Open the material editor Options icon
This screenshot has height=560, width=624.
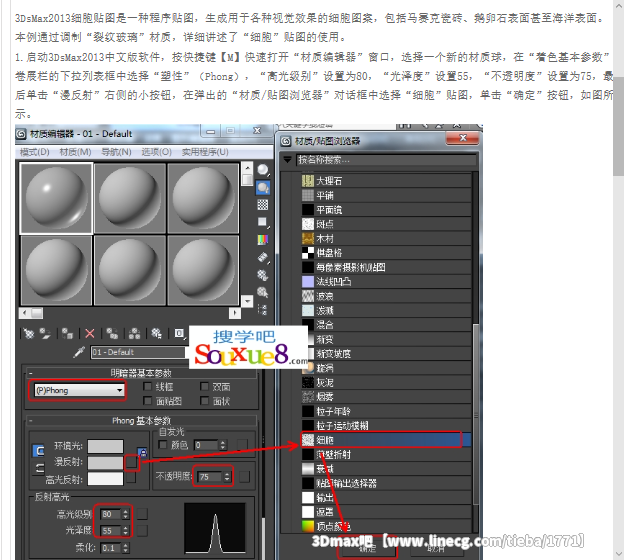[263, 275]
